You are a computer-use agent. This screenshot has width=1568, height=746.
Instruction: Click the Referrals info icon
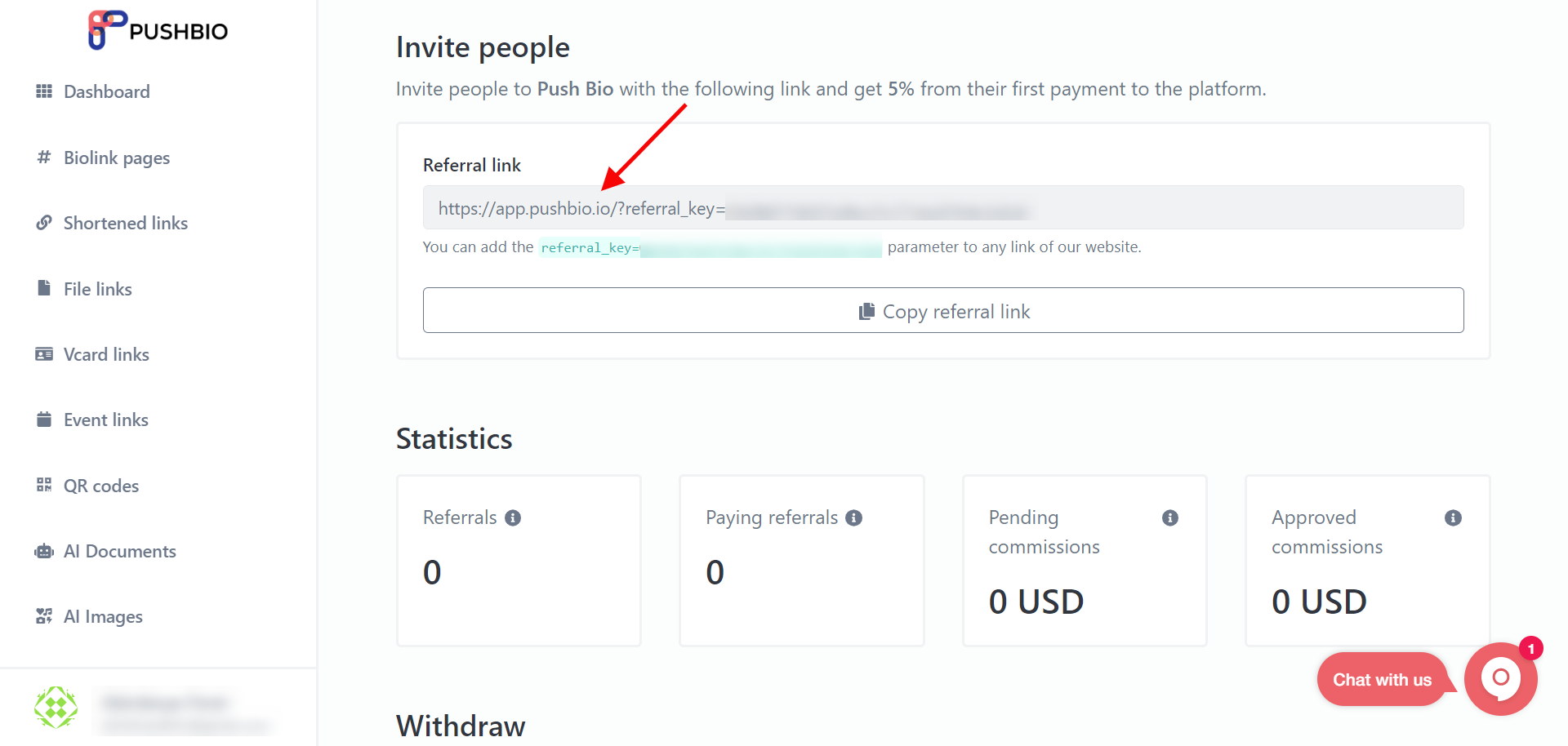513,517
